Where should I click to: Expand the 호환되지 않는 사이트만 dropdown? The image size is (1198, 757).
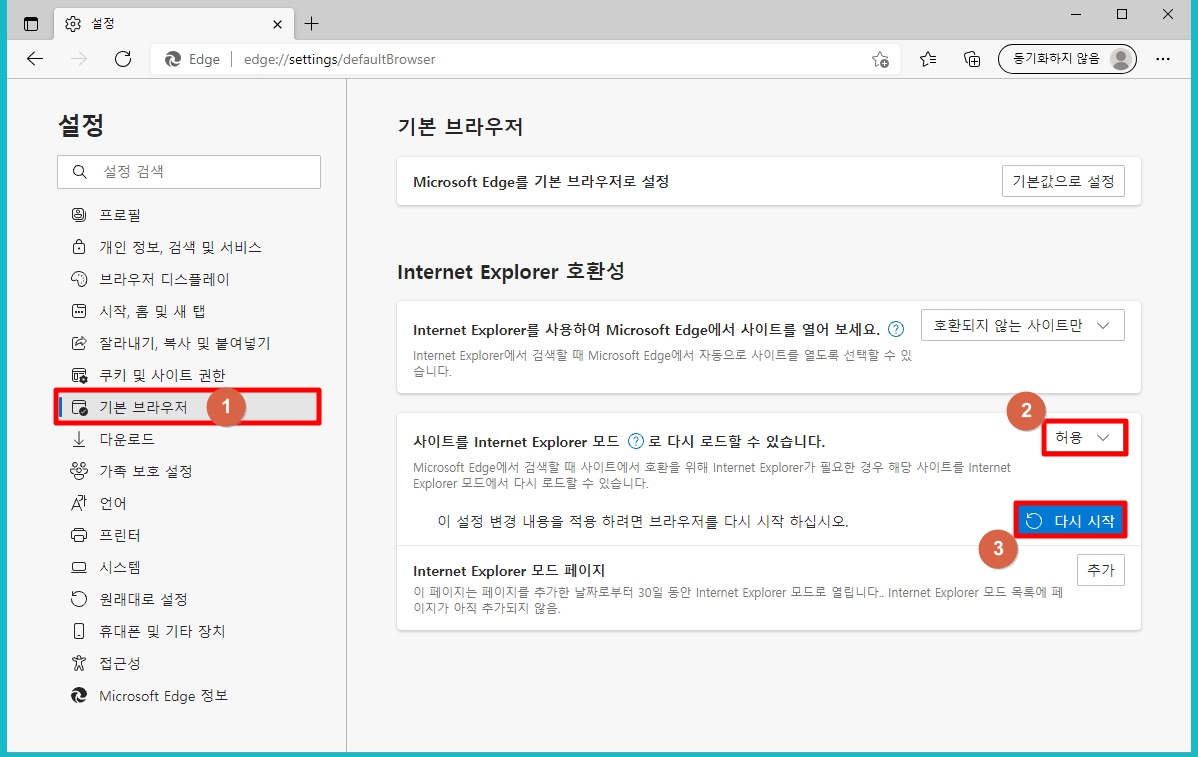point(1022,325)
